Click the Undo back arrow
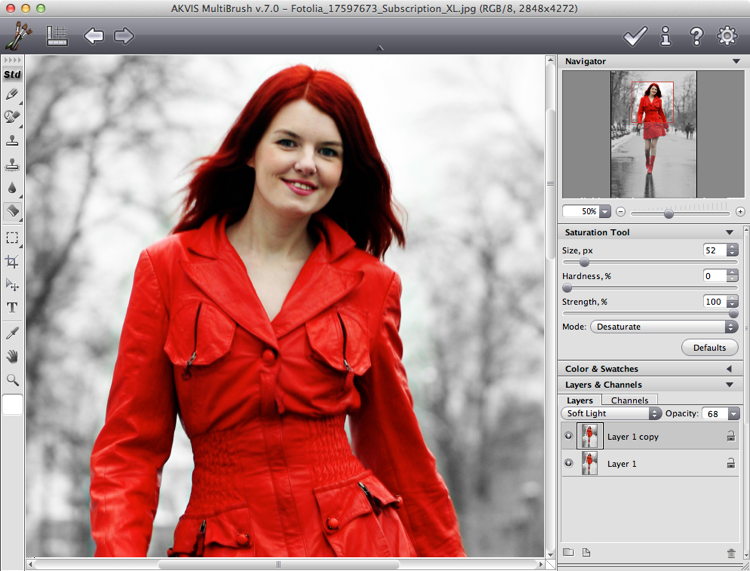This screenshot has width=750, height=571. (93, 37)
